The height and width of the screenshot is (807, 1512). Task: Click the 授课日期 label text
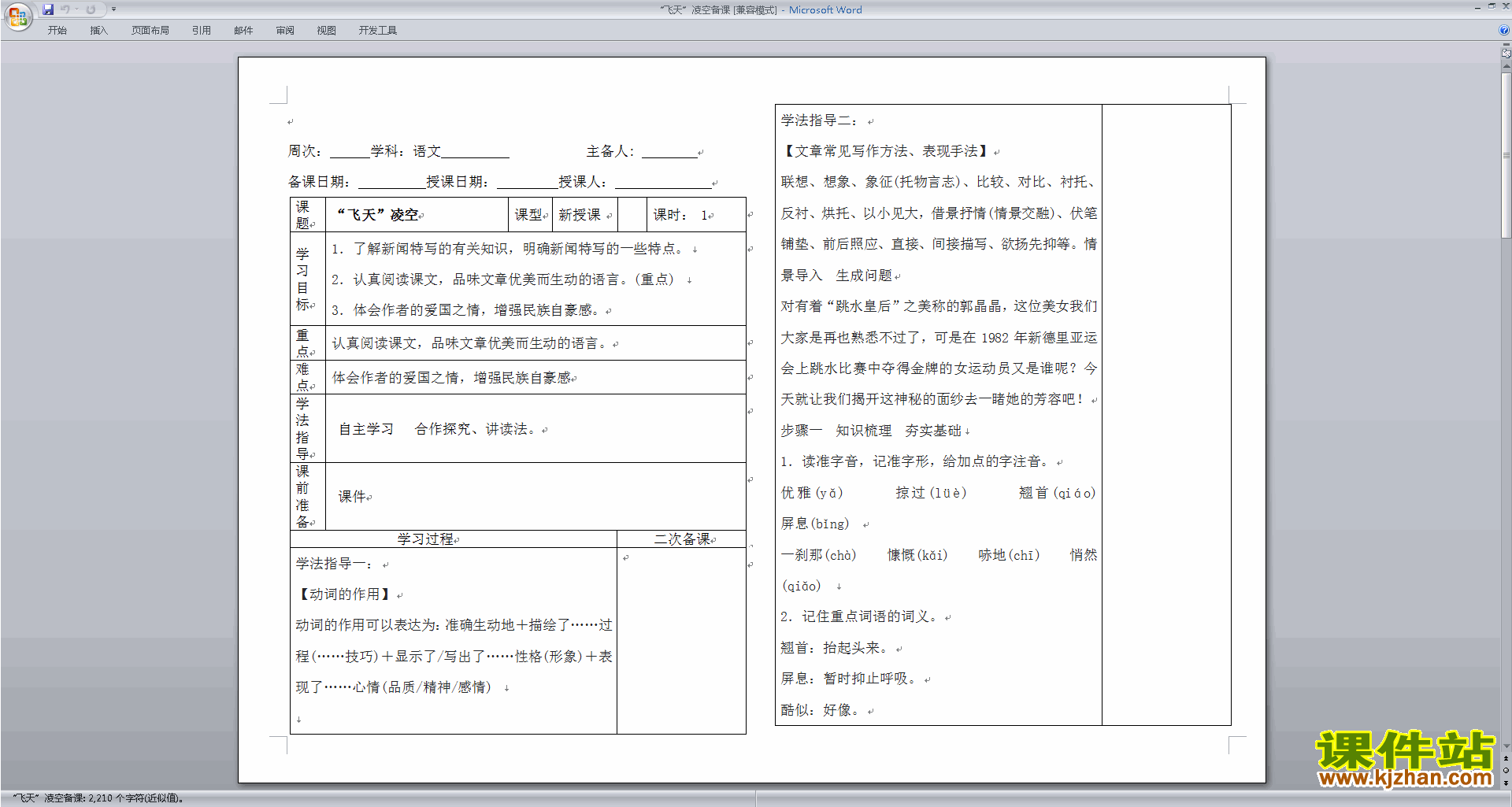point(457,182)
